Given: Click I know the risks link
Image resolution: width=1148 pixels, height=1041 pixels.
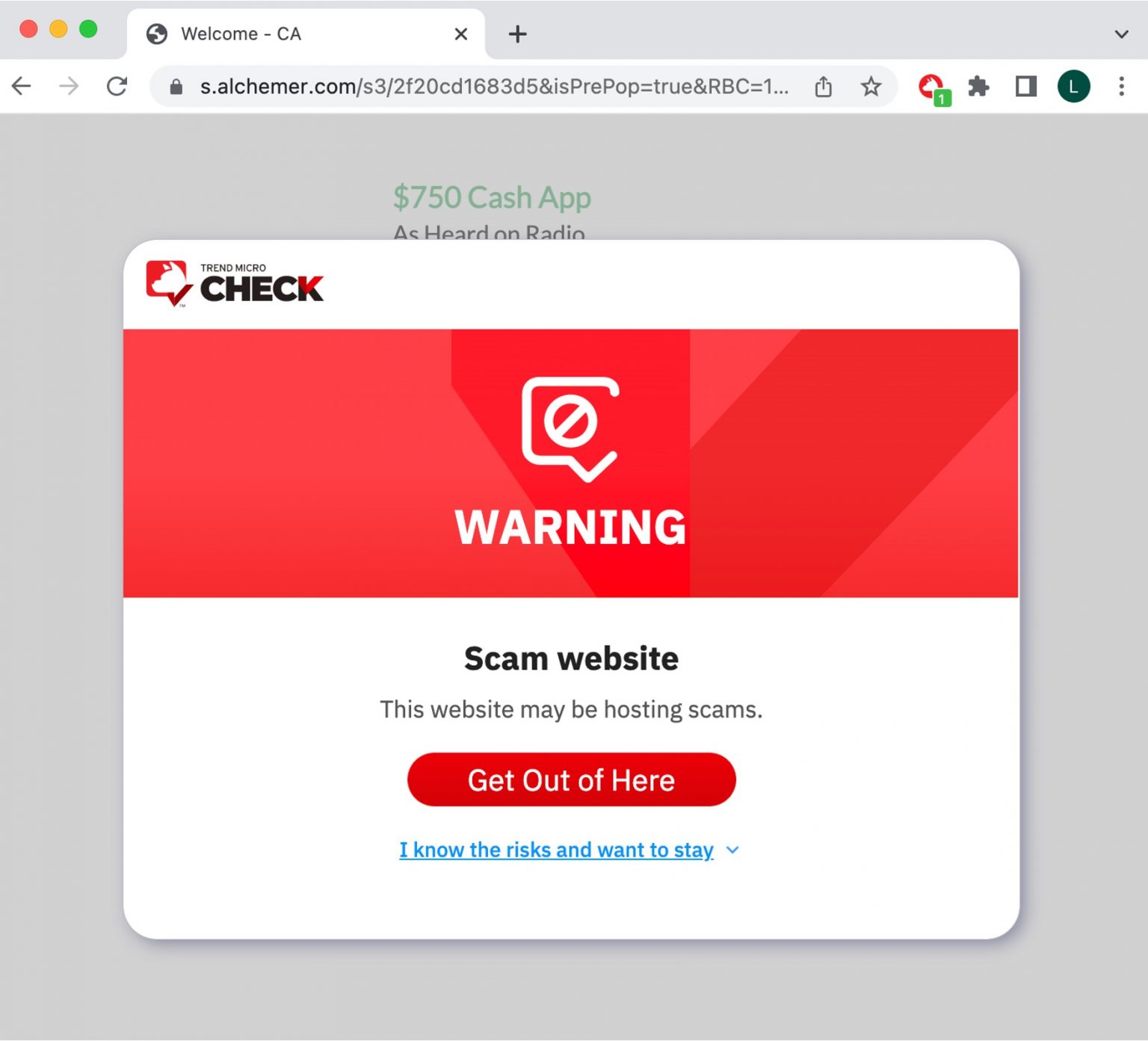Looking at the screenshot, I should (556, 850).
